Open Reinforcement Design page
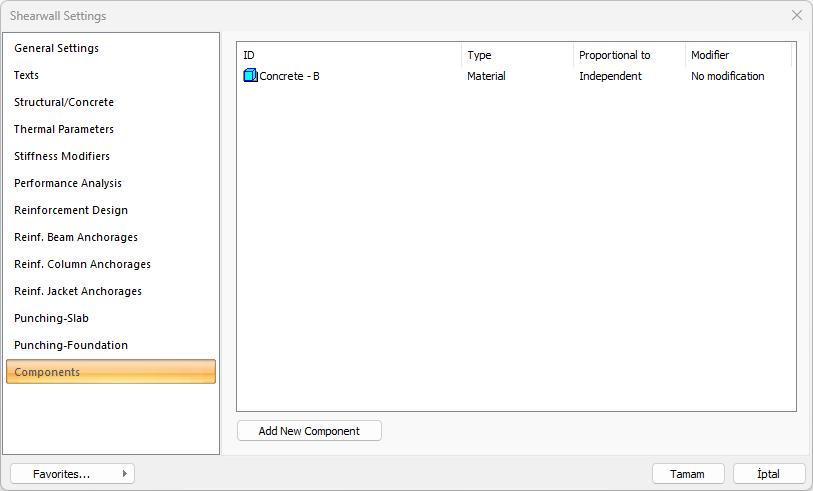 [x=71, y=210]
